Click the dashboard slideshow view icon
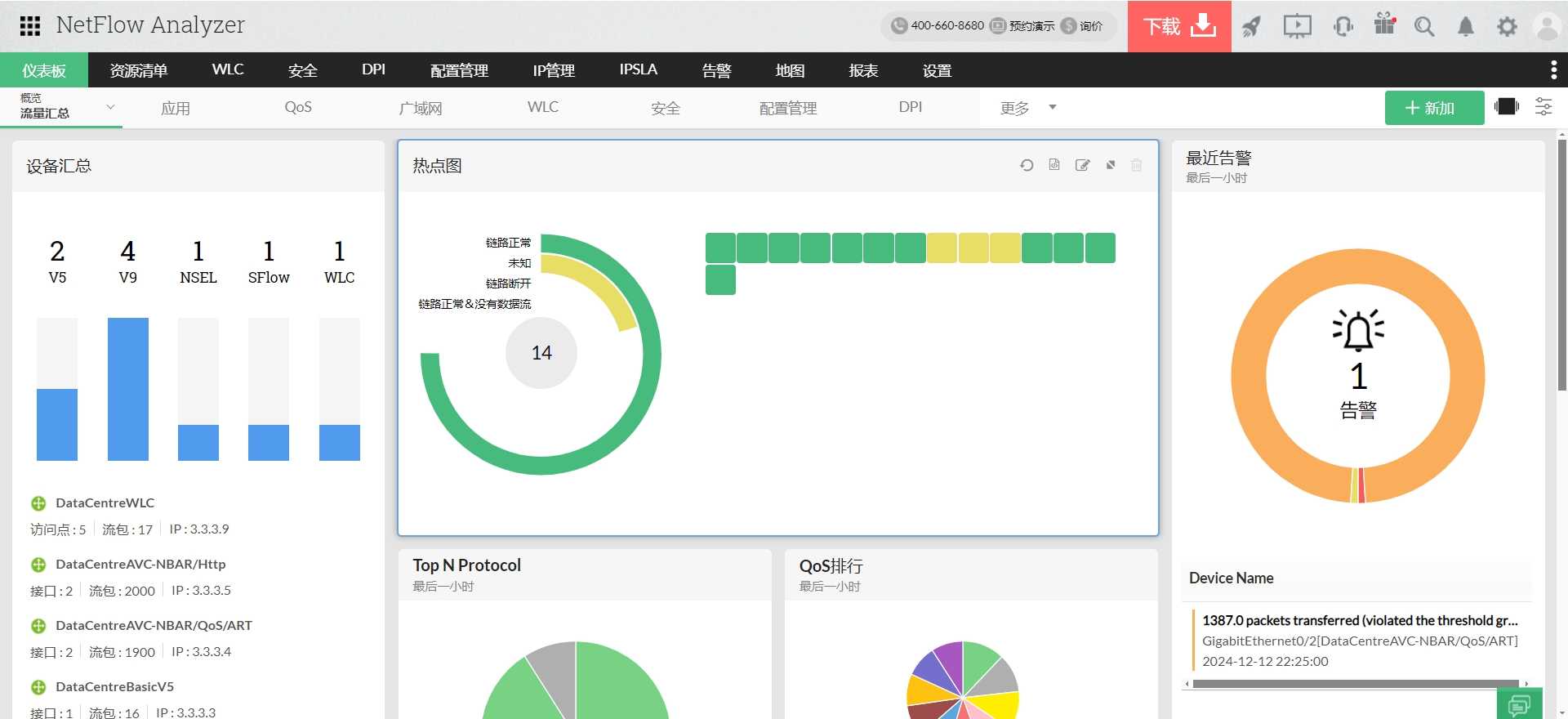1568x719 pixels. pyautogui.click(x=1506, y=106)
